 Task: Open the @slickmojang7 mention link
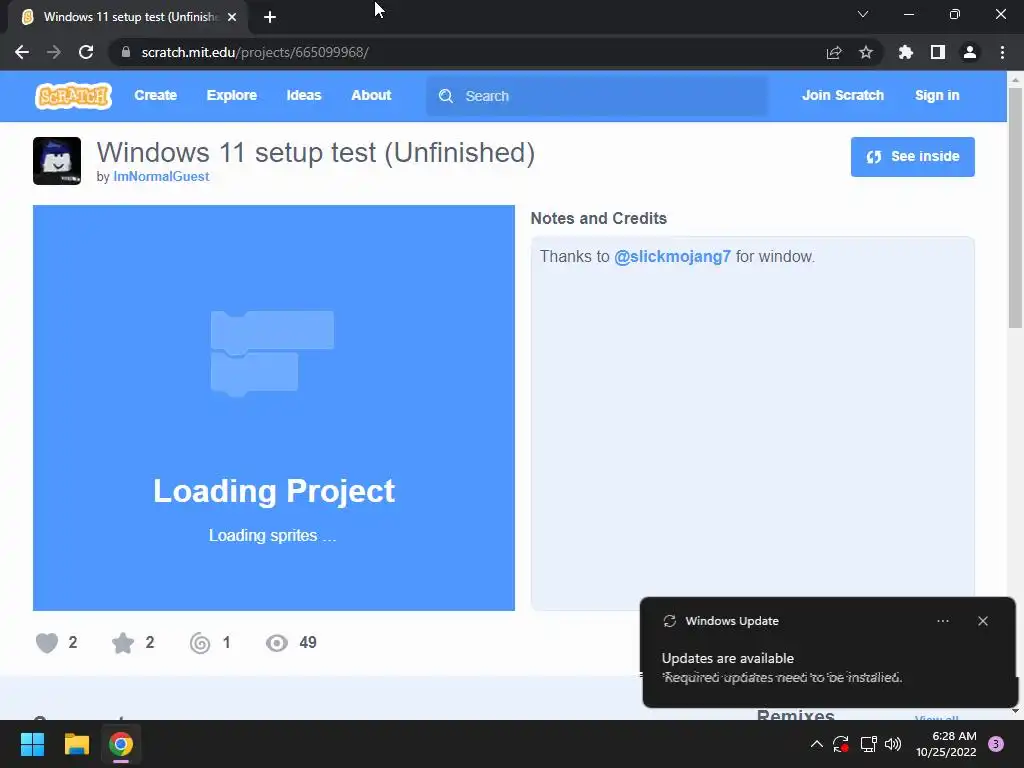click(x=672, y=257)
